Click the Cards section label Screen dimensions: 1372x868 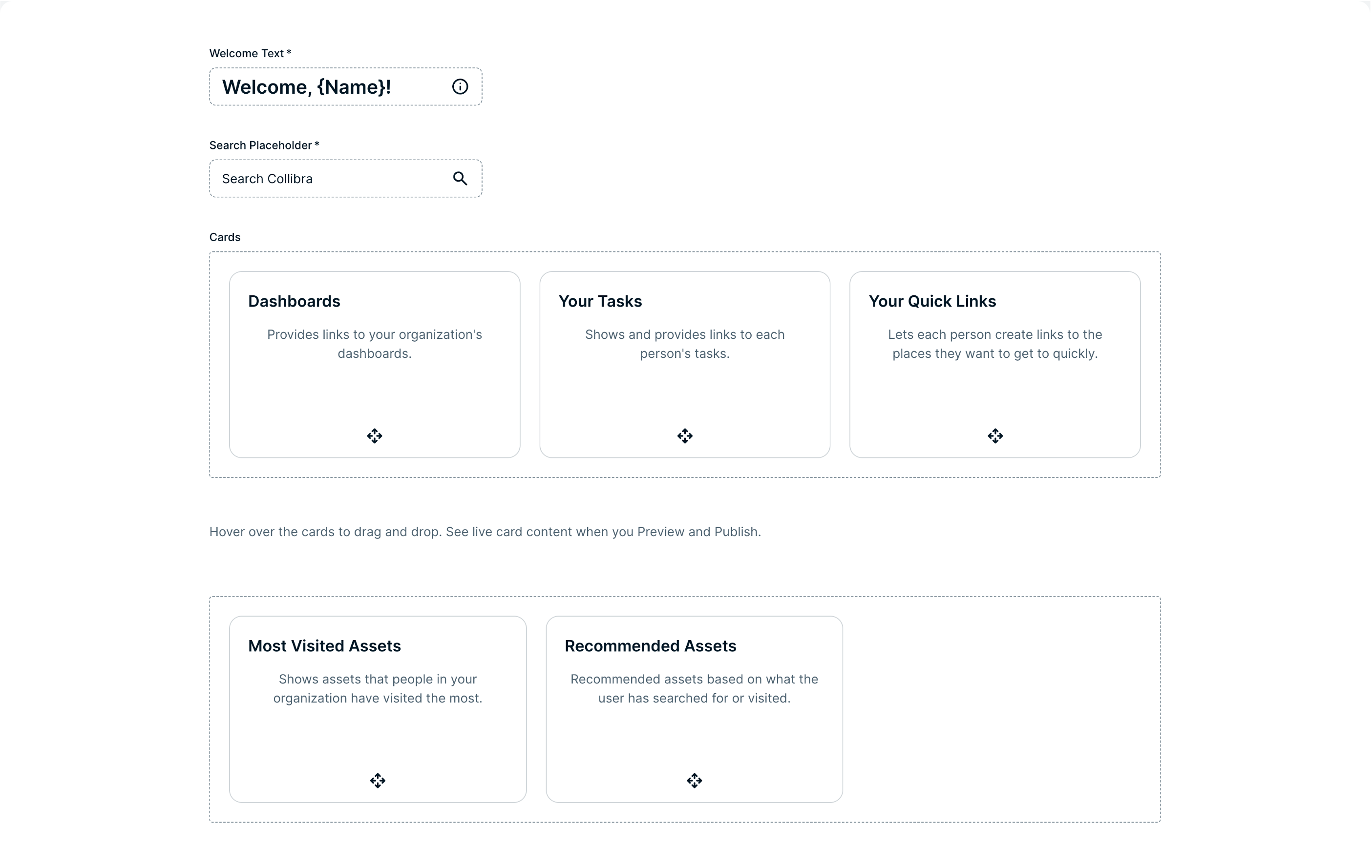pos(225,237)
